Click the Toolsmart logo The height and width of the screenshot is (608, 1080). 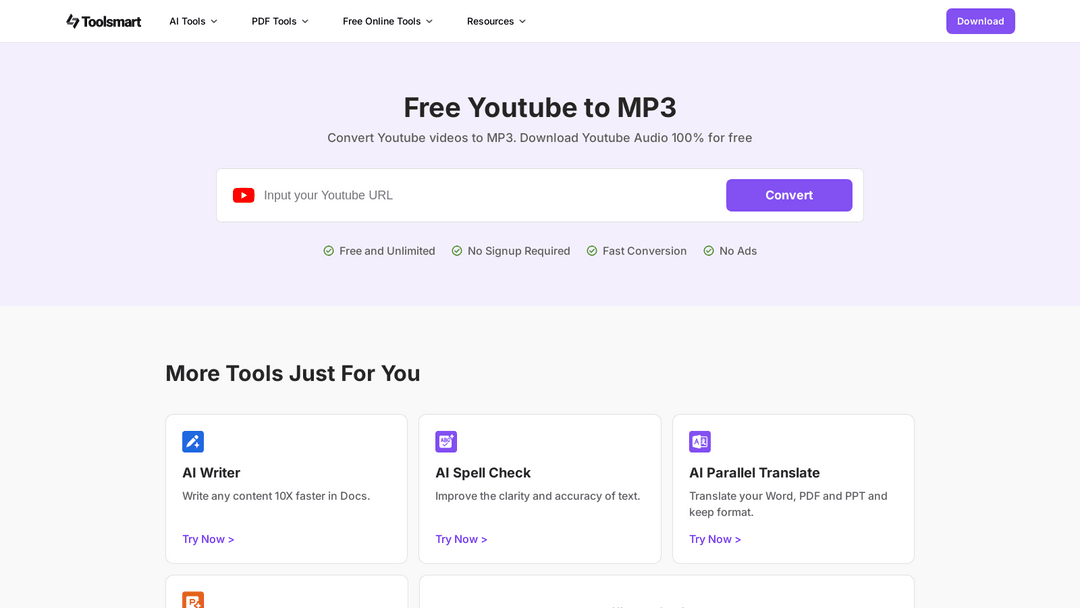click(x=103, y=21)
